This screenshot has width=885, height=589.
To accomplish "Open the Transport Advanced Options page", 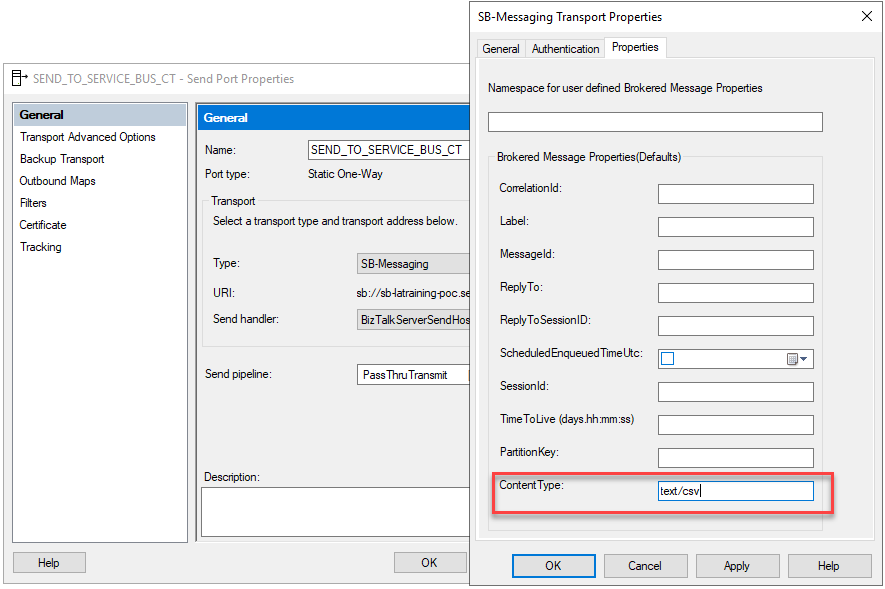I will (x=85, y=136).
